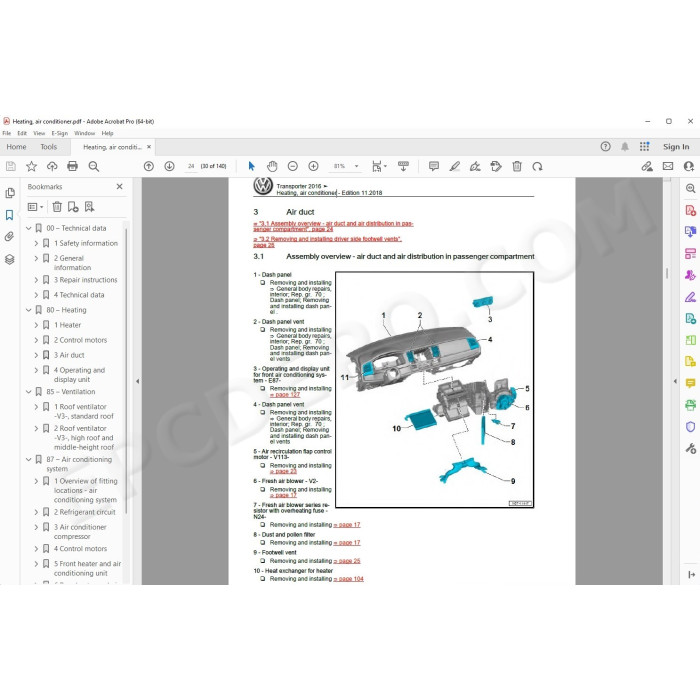Select the 1 Heater bookmark
The height and width of the screenshot is (700, 700).
(x=67, y=325)
